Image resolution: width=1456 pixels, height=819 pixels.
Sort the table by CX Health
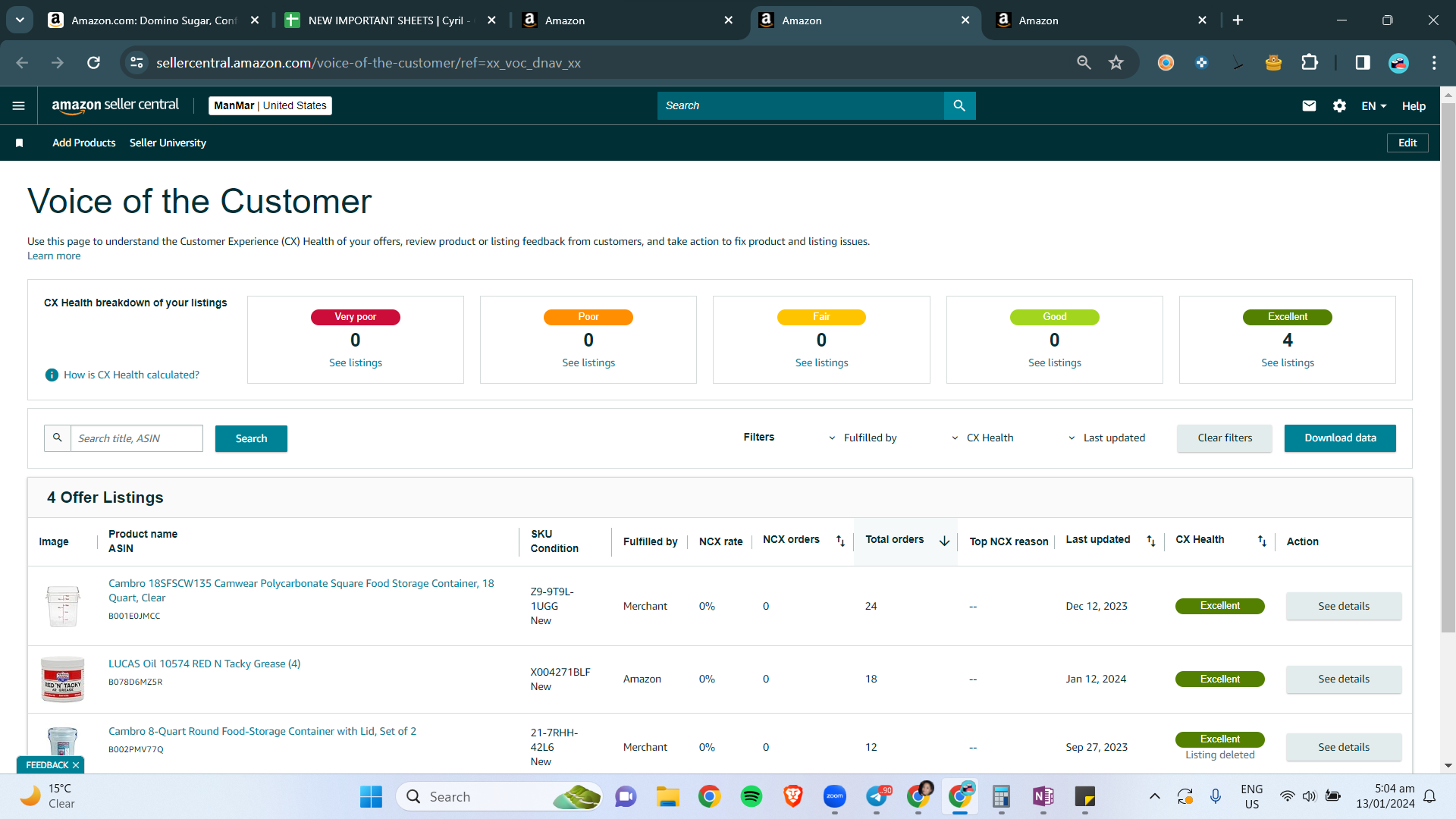[1262, 541]
